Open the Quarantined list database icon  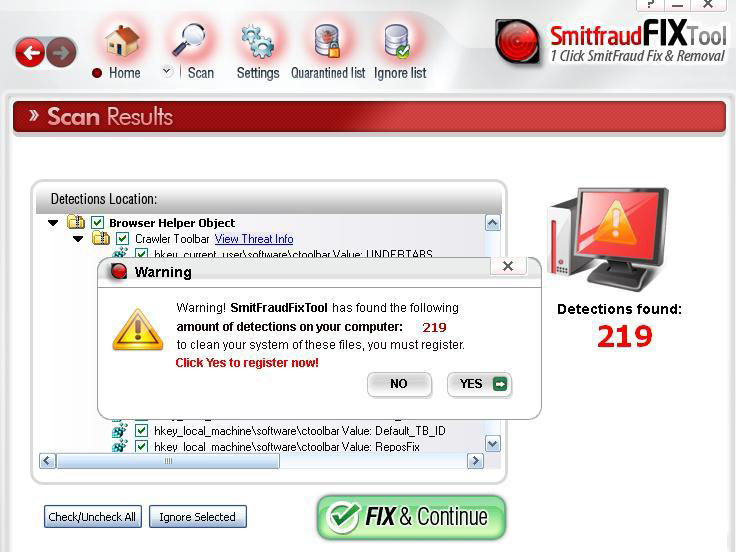pos(327,41)
